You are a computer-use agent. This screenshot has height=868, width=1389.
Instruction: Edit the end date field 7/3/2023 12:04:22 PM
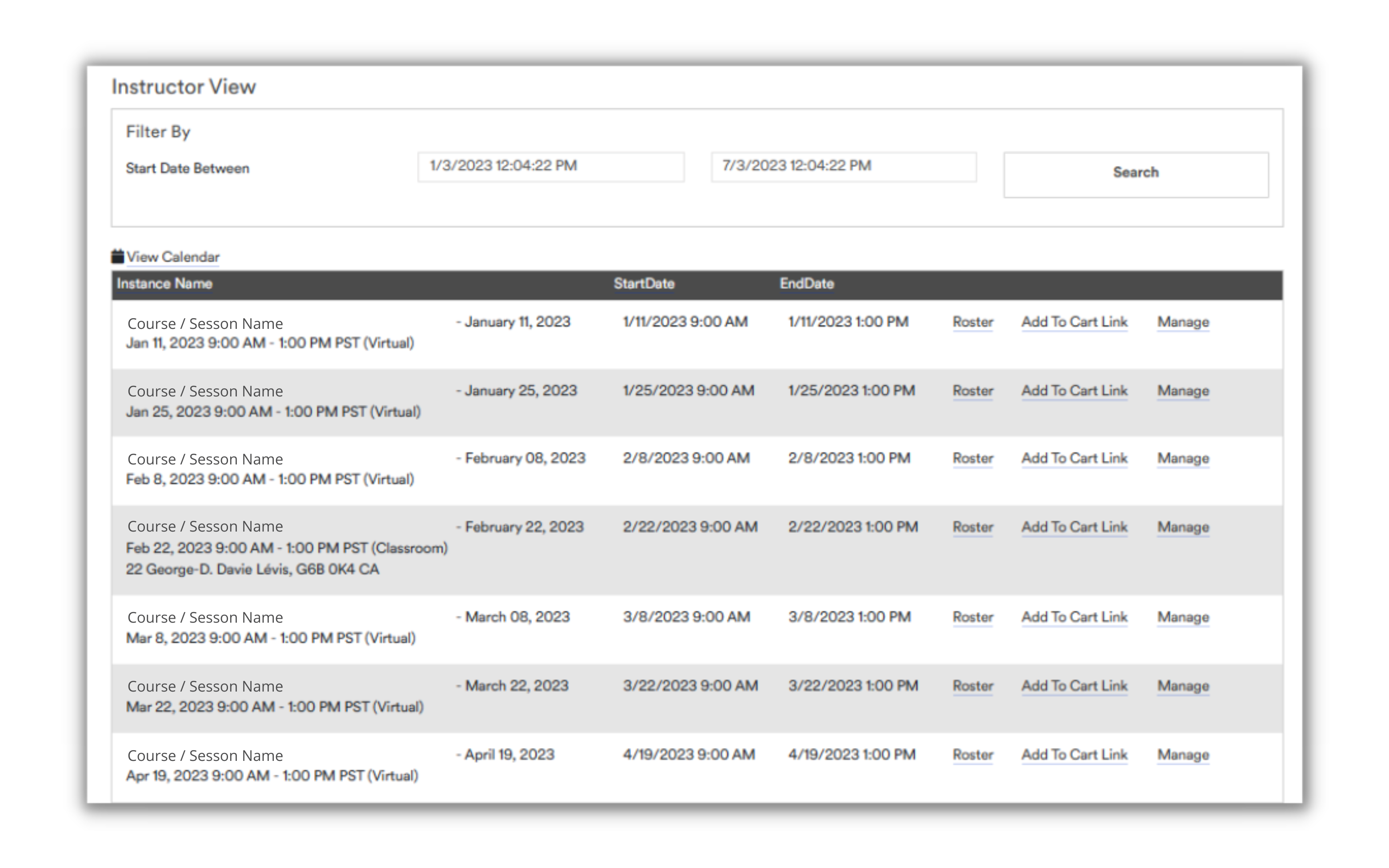tap(844, 167)
